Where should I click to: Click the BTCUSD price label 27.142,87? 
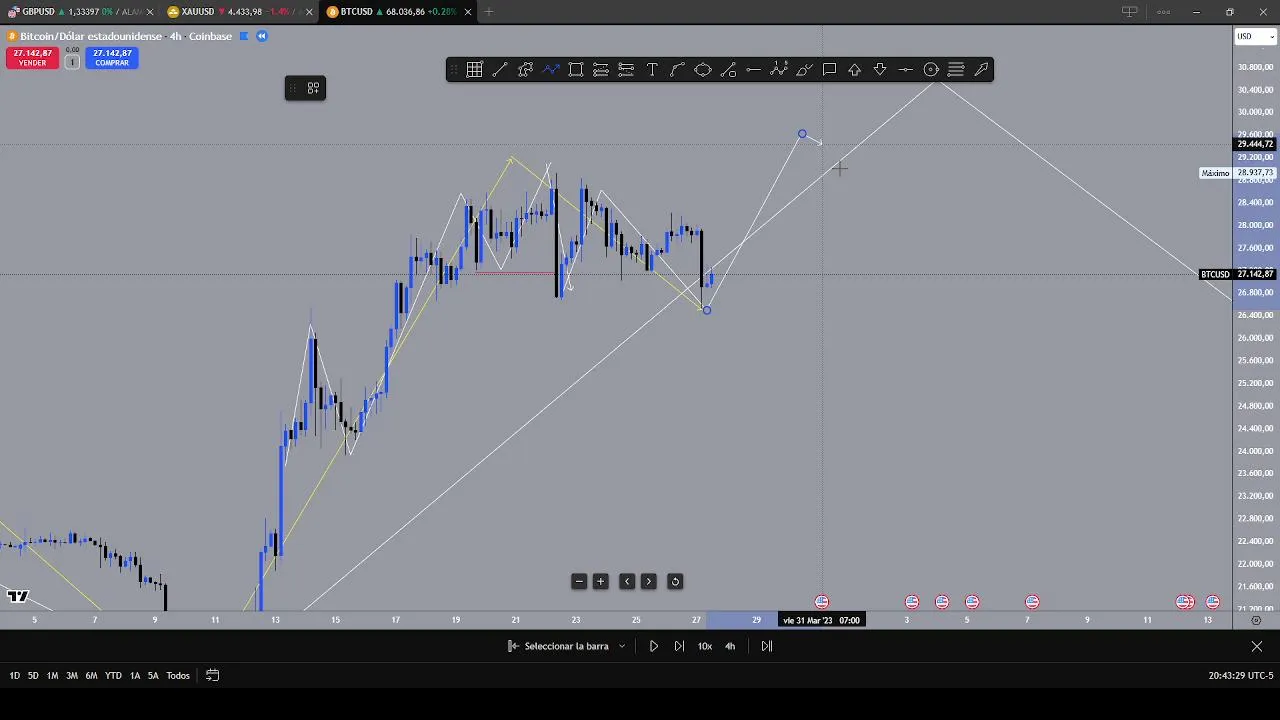(1238, 274)
